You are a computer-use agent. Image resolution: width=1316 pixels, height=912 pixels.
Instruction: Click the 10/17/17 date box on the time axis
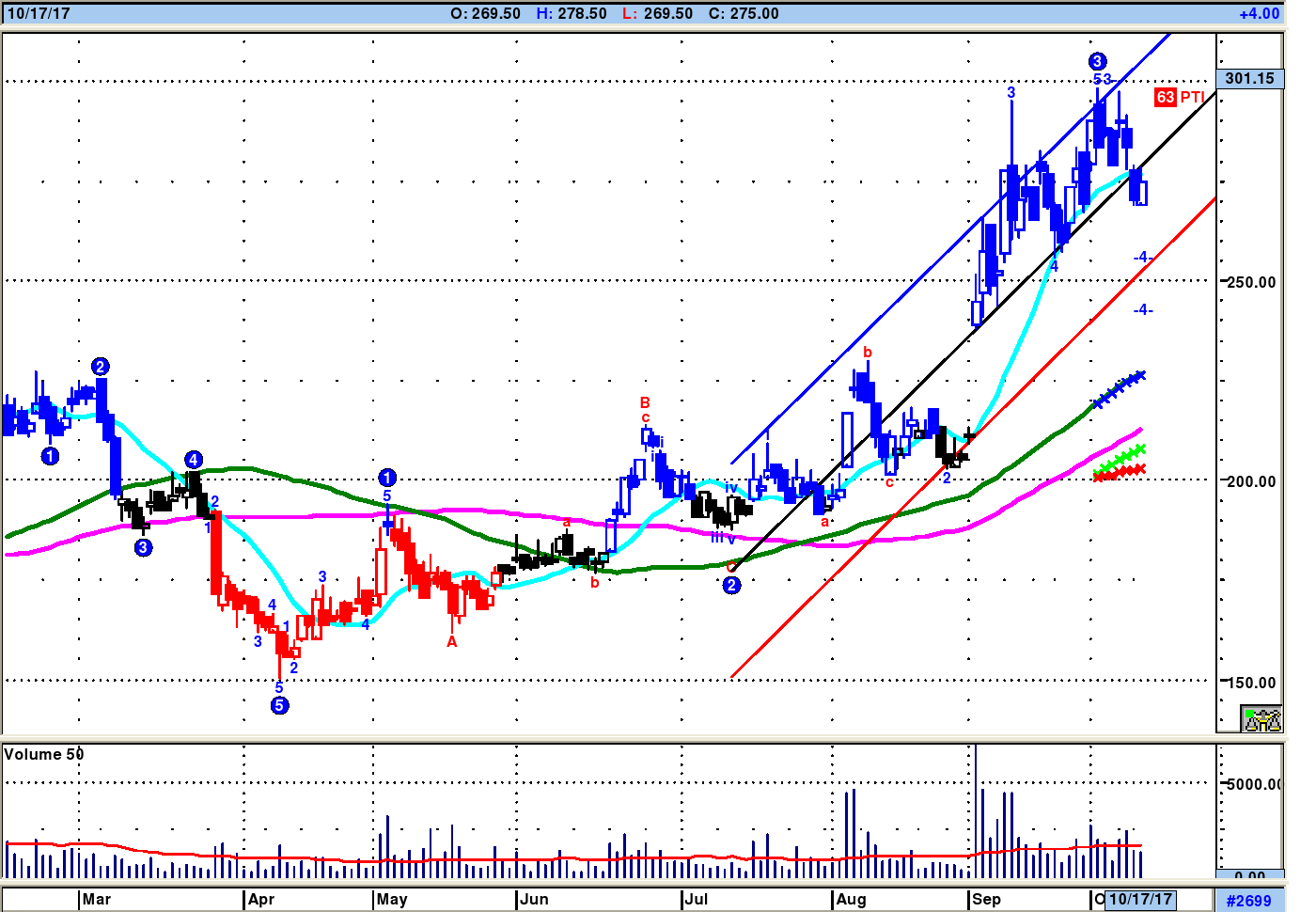(x=1140, y=899)
